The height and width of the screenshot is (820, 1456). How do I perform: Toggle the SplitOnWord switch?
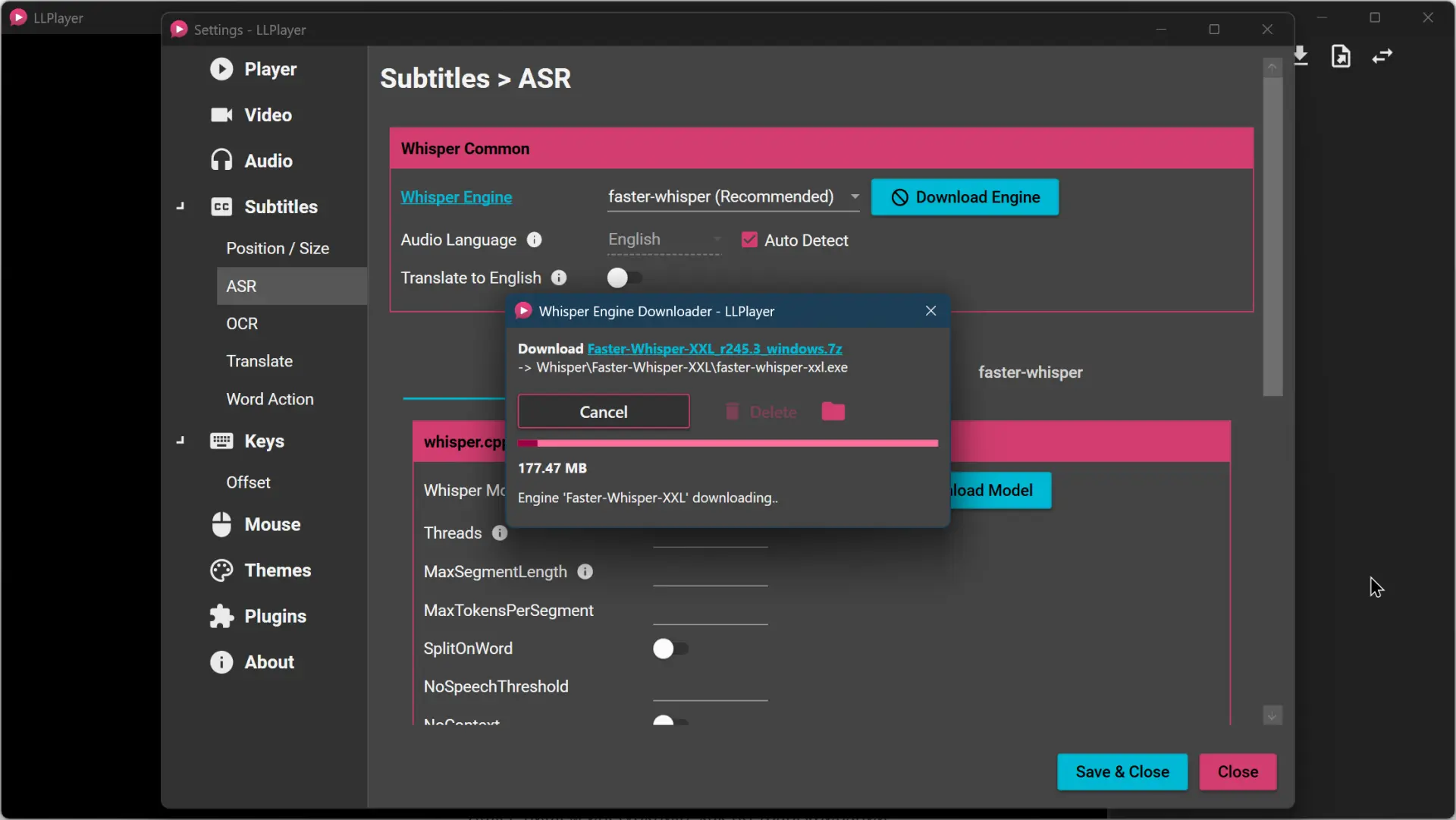(x=670, y=649)
